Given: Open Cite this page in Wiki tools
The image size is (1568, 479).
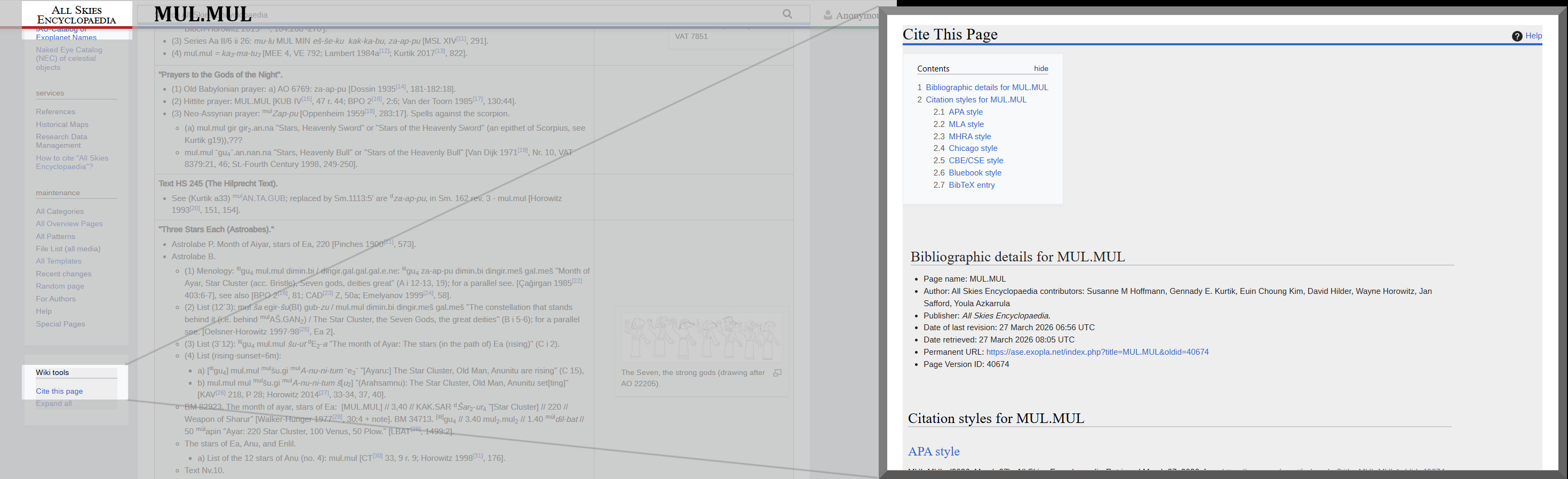Looking at the screenshot, I should point(59,392).
